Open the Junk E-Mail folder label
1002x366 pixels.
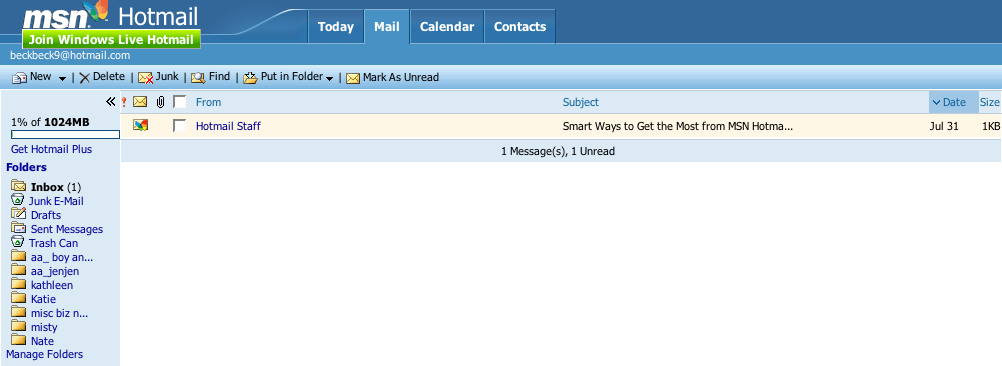pyautogui.click(x=56, y=201)
